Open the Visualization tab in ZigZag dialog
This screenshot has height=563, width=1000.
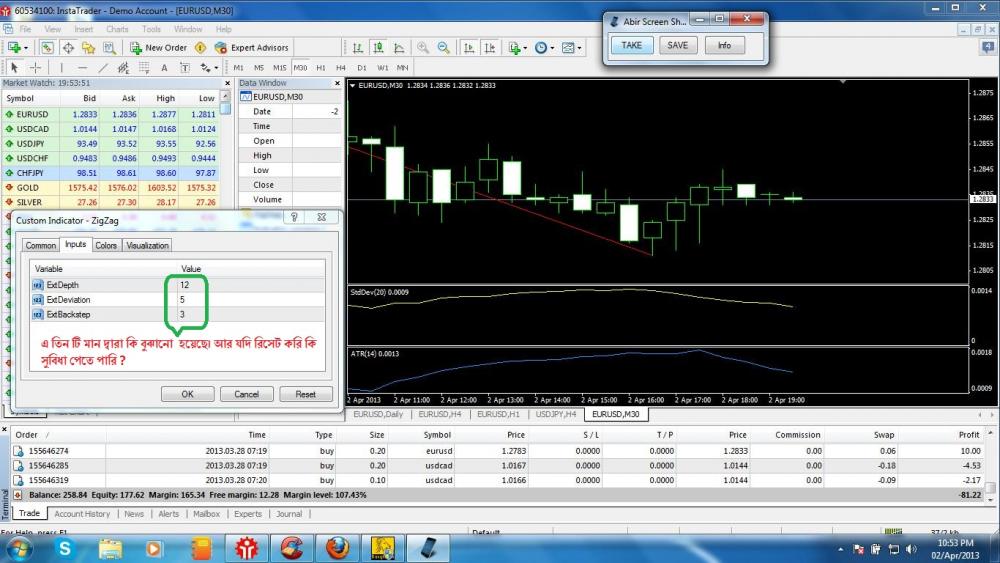[x=147, y=245]
